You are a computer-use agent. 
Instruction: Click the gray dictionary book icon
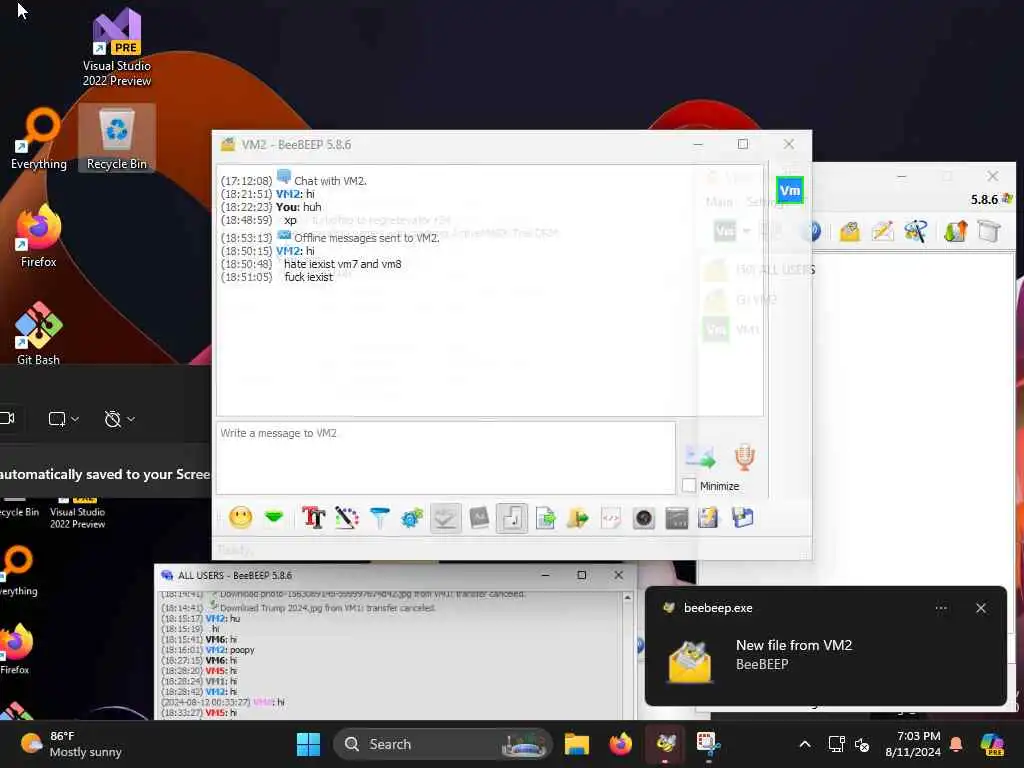coord(479,518)
